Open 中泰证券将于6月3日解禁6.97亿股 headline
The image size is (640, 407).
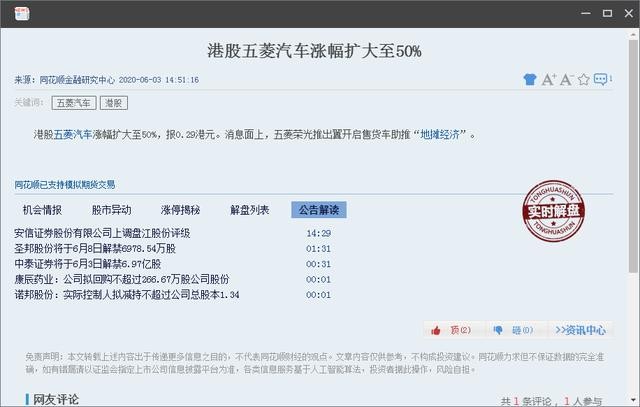coord(88,264)
